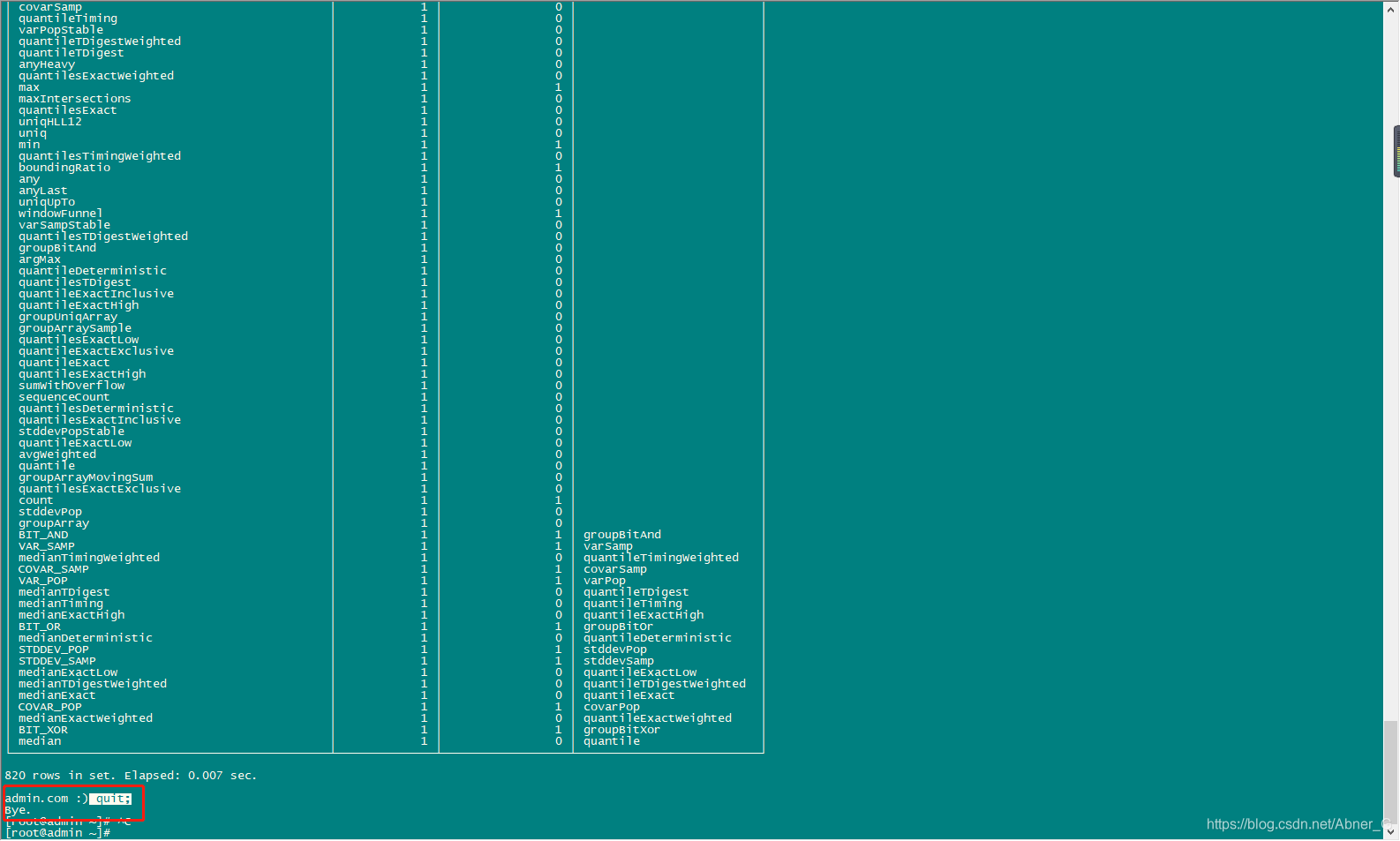The height and width of the screenshot is (841, 1400).
Task: Select the 'sequenceCount' row
Action: [64, 397]
